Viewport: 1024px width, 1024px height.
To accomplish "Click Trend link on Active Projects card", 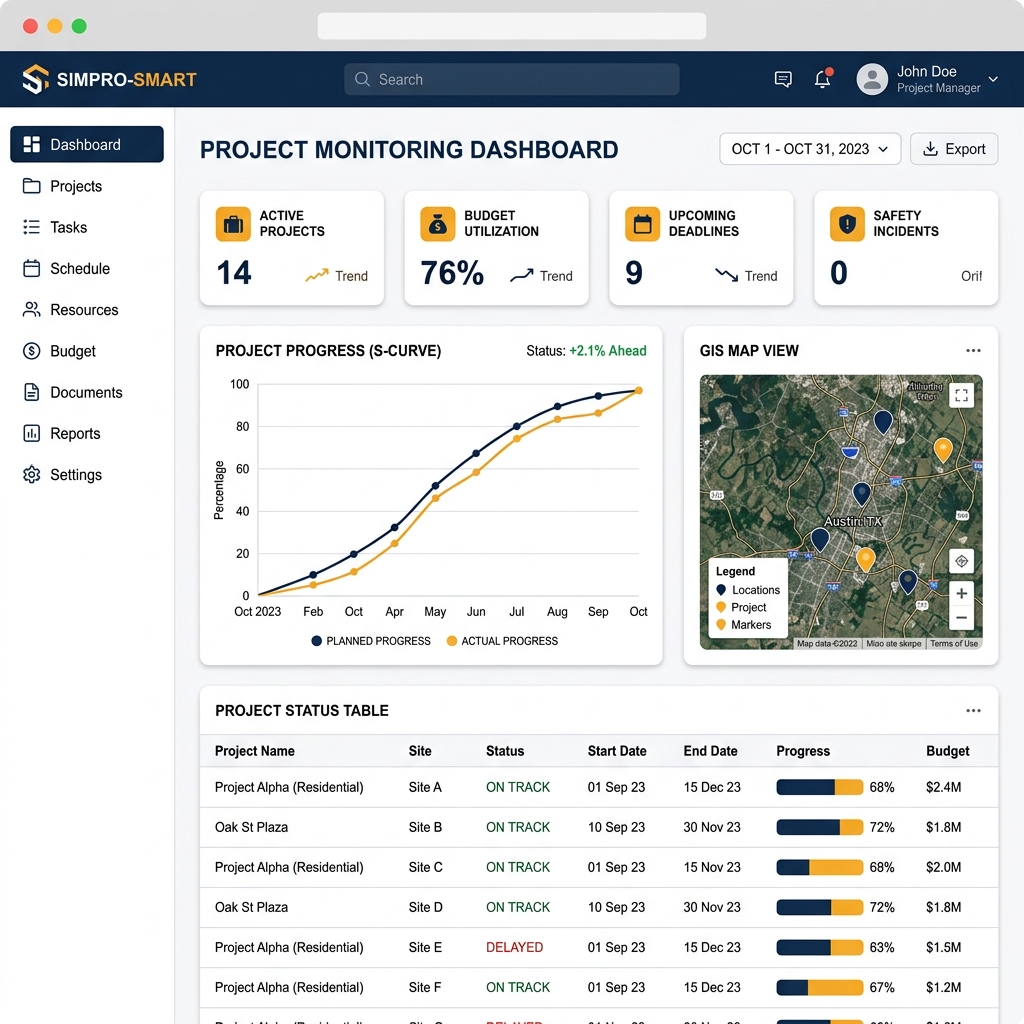I will pos(337,276).
